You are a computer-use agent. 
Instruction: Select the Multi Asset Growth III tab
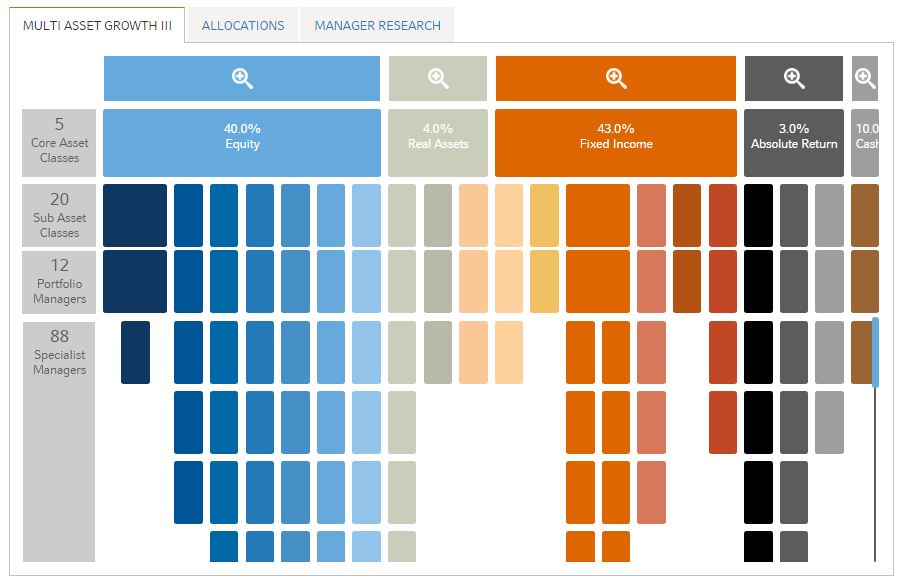97,26
